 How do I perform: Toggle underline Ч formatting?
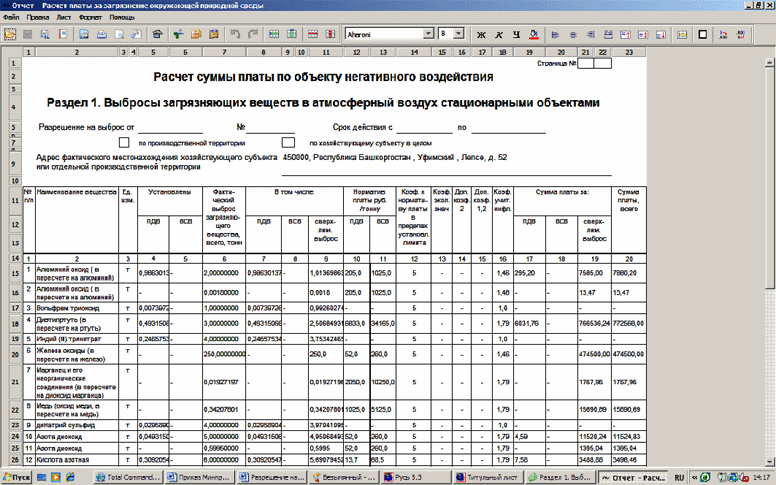pos(516,34)
